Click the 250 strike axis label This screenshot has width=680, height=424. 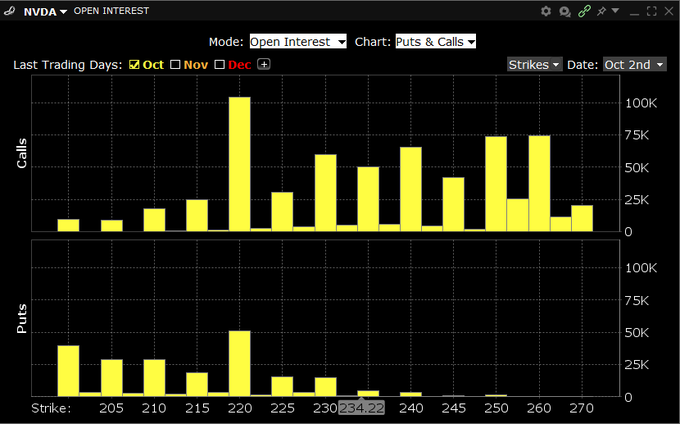click(x=496, y=408)
